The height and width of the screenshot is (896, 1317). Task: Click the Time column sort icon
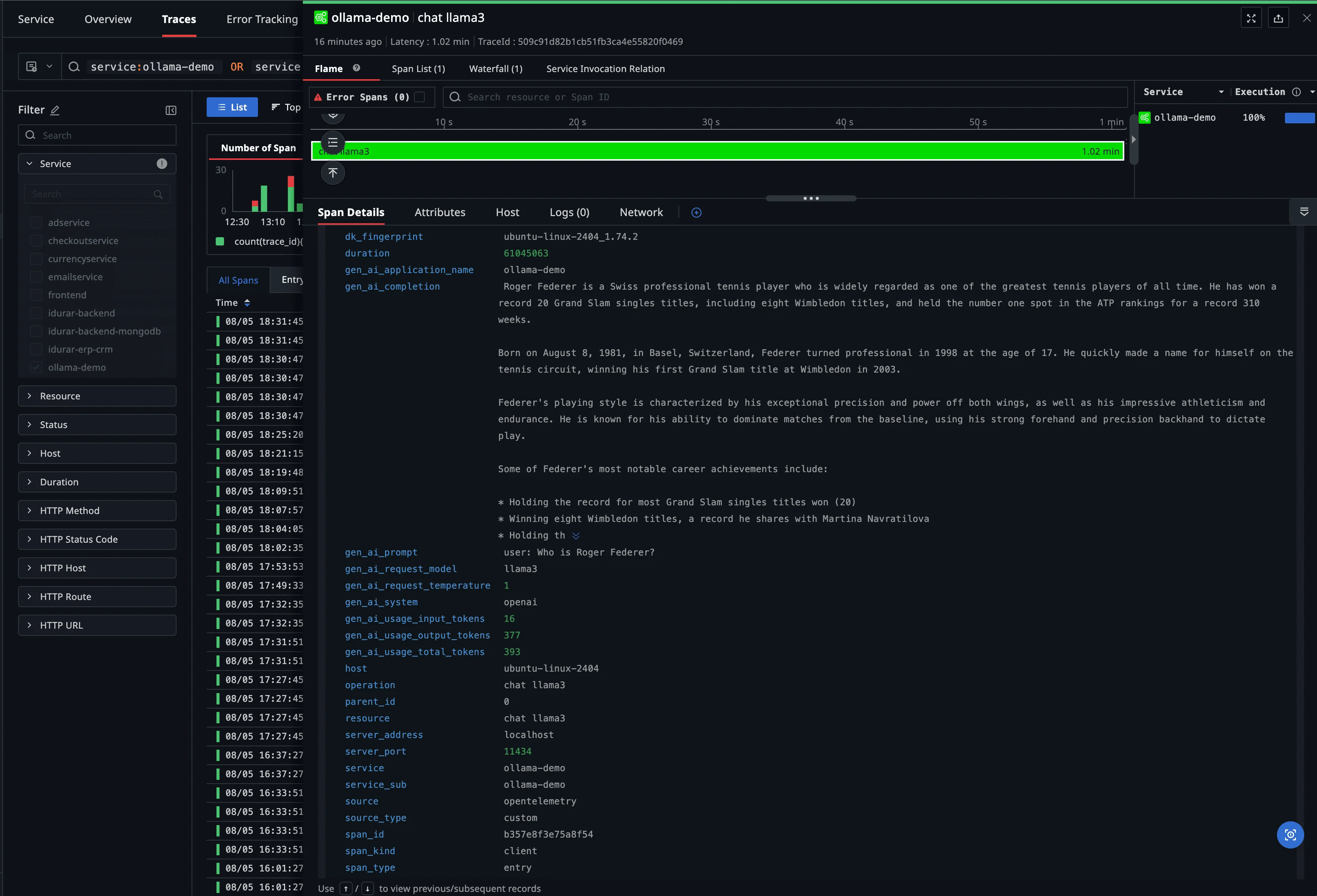[x=247, y=303]
